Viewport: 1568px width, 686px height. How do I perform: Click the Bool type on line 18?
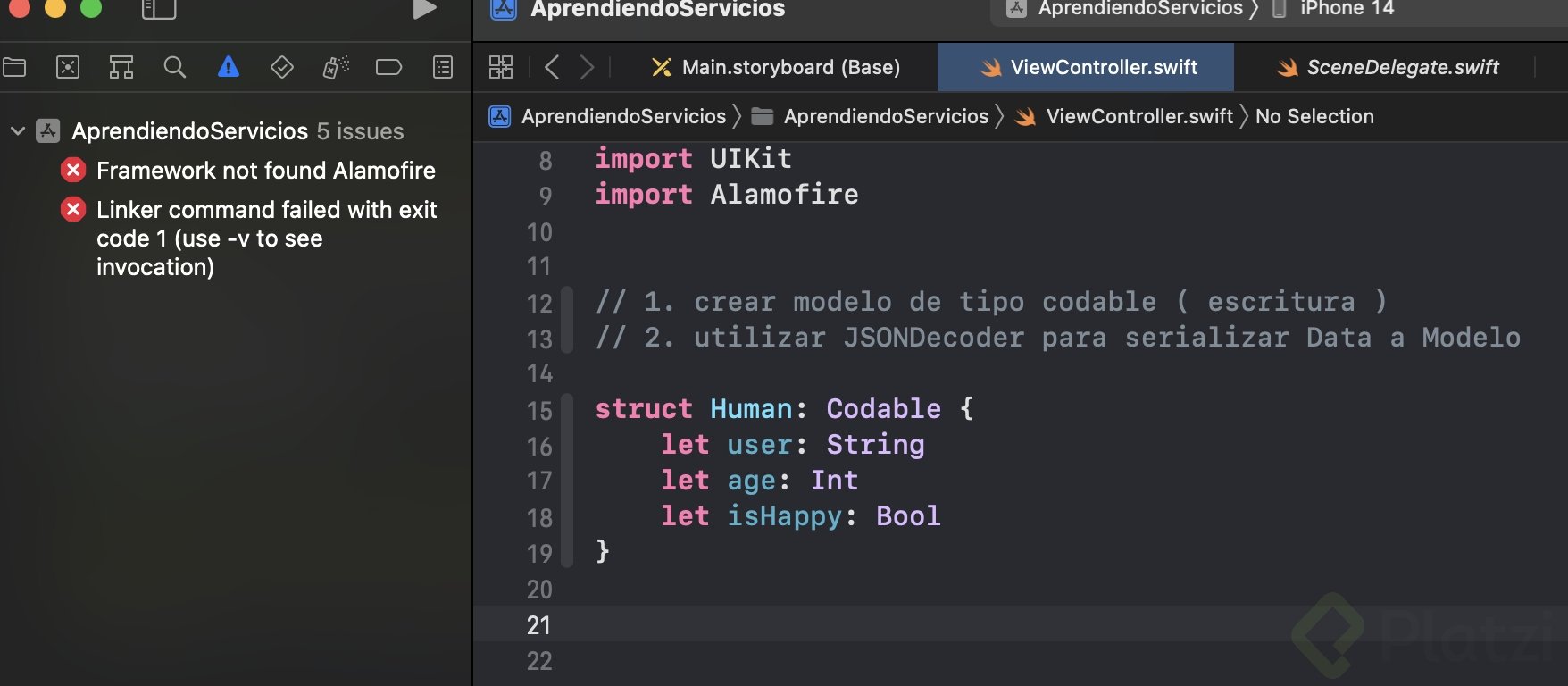(x=908, y=516)
